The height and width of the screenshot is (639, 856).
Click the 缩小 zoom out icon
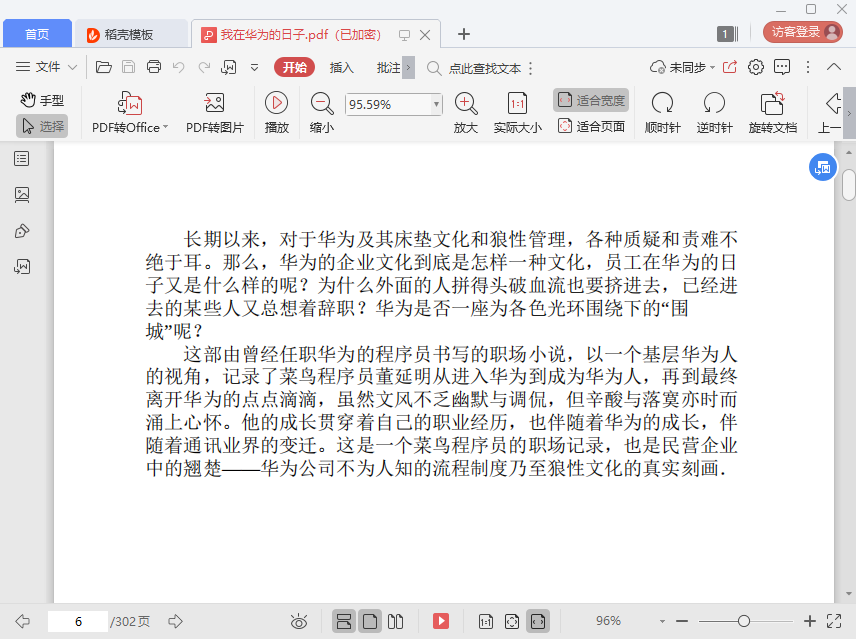[x=322, y=112]
